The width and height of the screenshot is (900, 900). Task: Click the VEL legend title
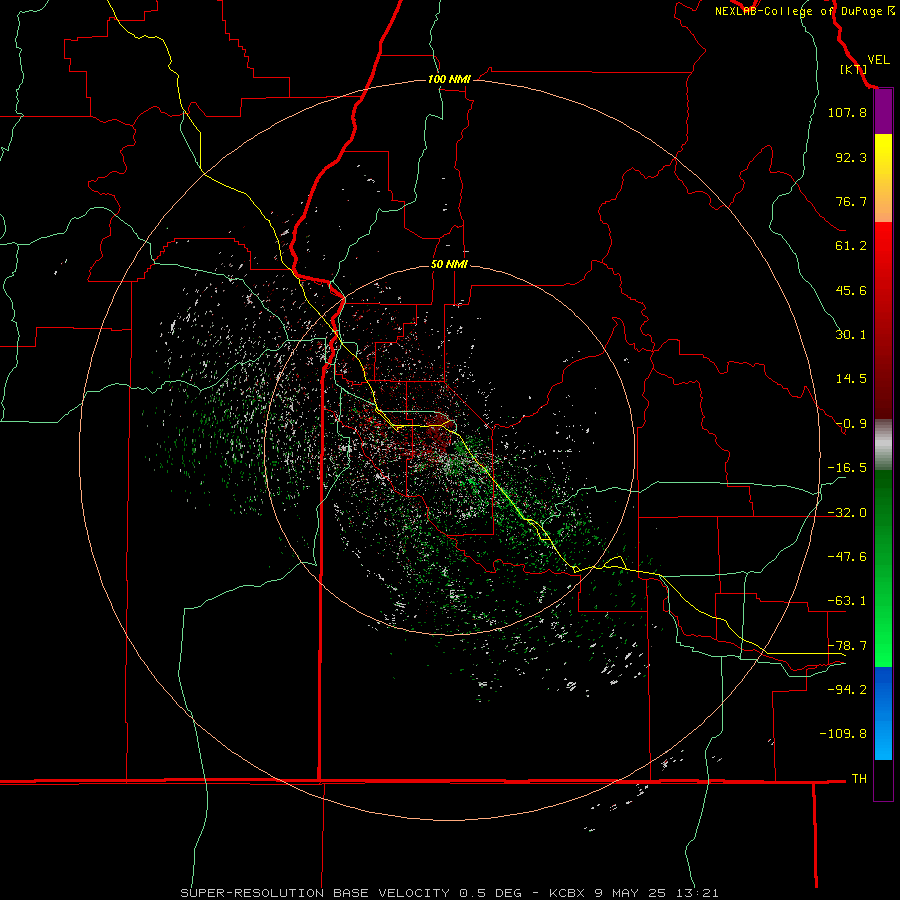pos(878,60)
